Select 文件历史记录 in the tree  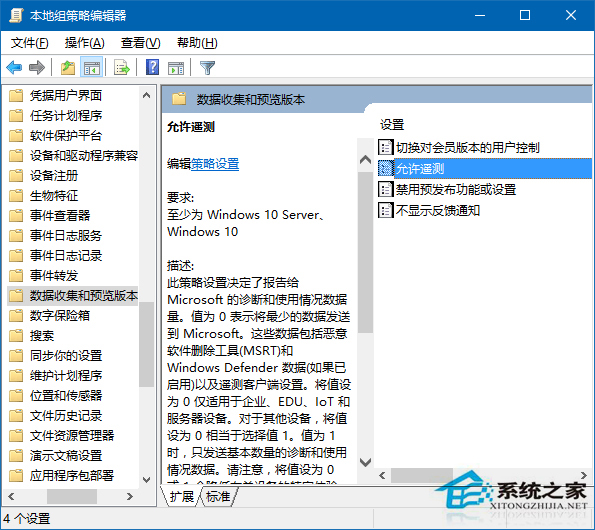click(x=66, y=415)
